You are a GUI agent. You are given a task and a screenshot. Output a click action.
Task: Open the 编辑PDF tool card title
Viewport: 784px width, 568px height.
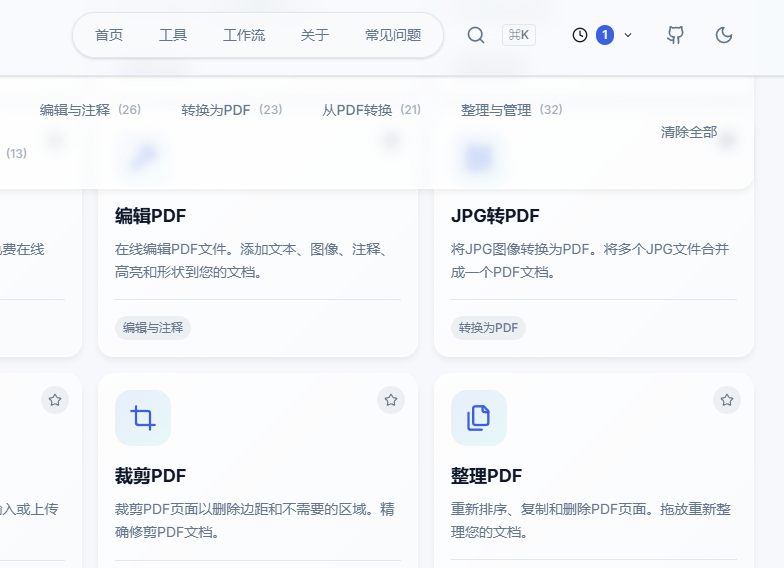(150, 216)
